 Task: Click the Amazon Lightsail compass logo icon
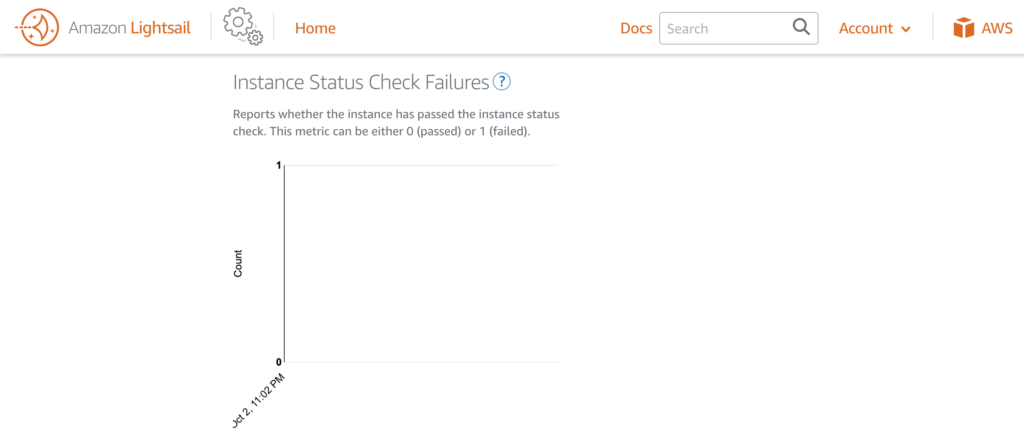coord(37,27)
